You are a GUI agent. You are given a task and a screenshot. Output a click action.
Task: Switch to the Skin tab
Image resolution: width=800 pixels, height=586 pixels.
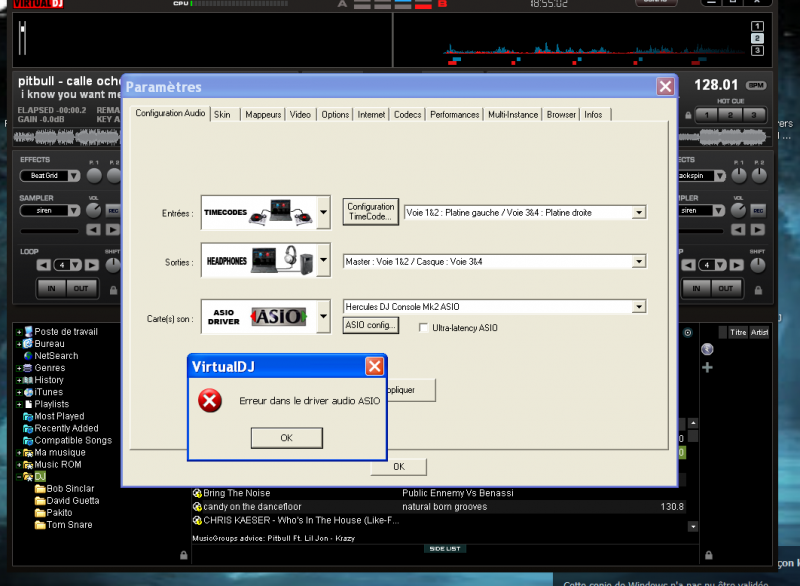(222, 115)
